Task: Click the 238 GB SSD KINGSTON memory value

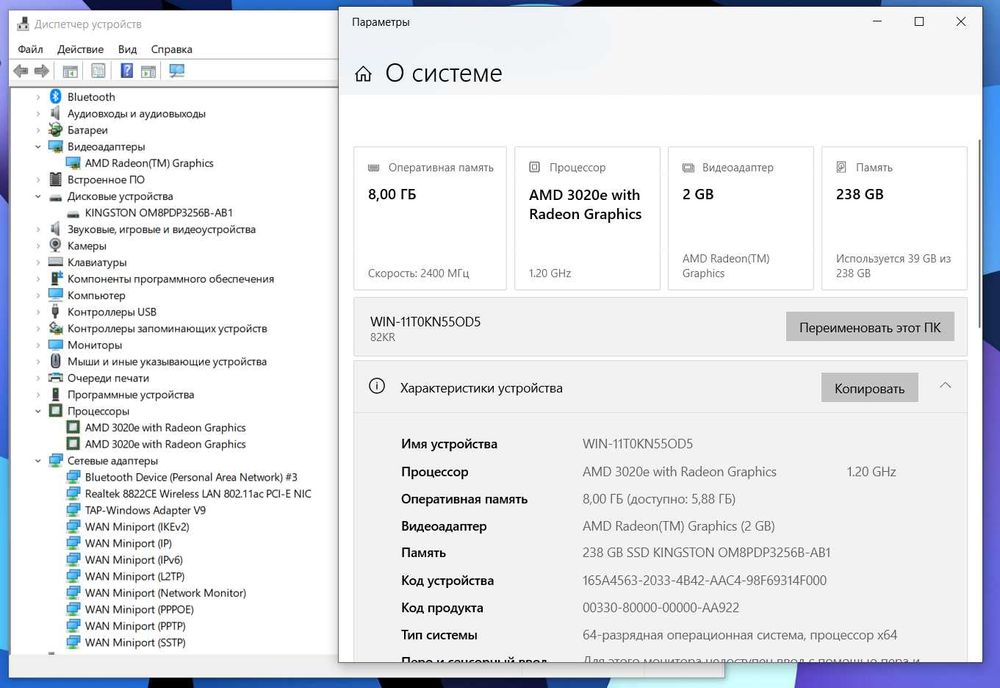Action: [x=707, y=553]
